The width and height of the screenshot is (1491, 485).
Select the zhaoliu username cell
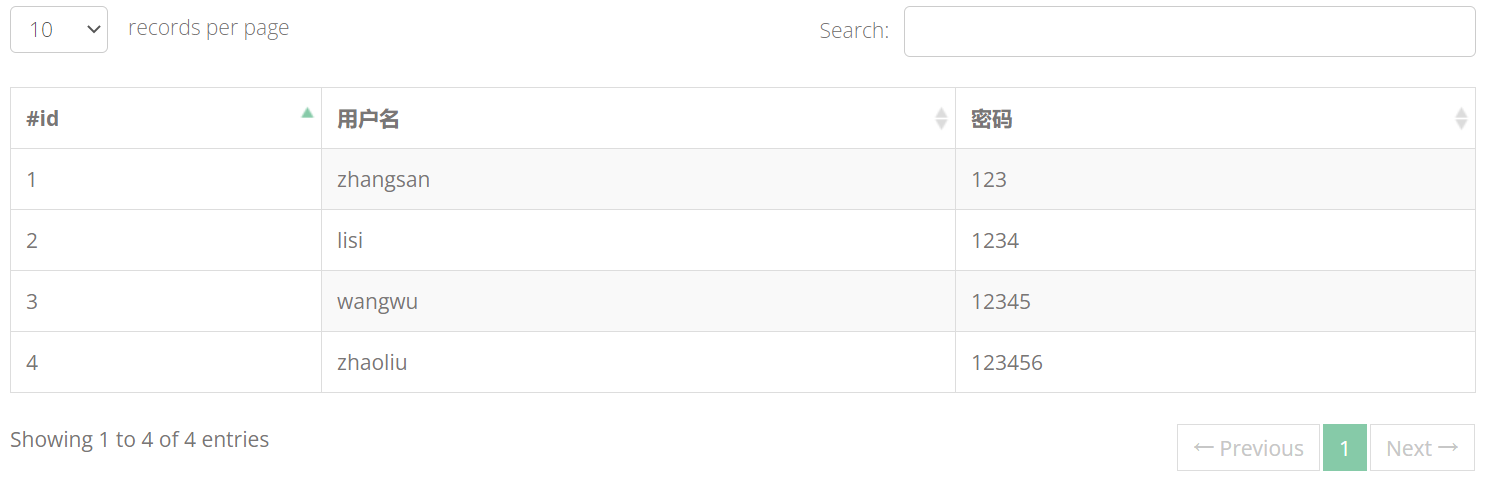pos(638,363)
